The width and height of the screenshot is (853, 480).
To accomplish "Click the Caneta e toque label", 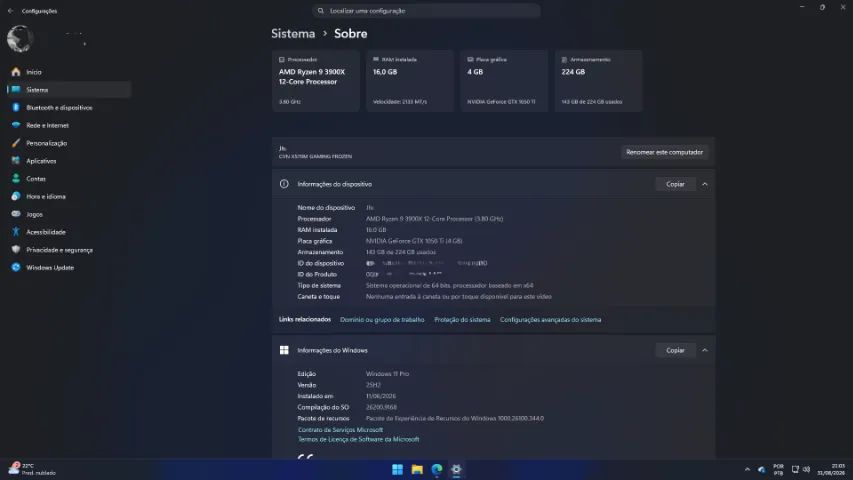I will tap(318, 297).
